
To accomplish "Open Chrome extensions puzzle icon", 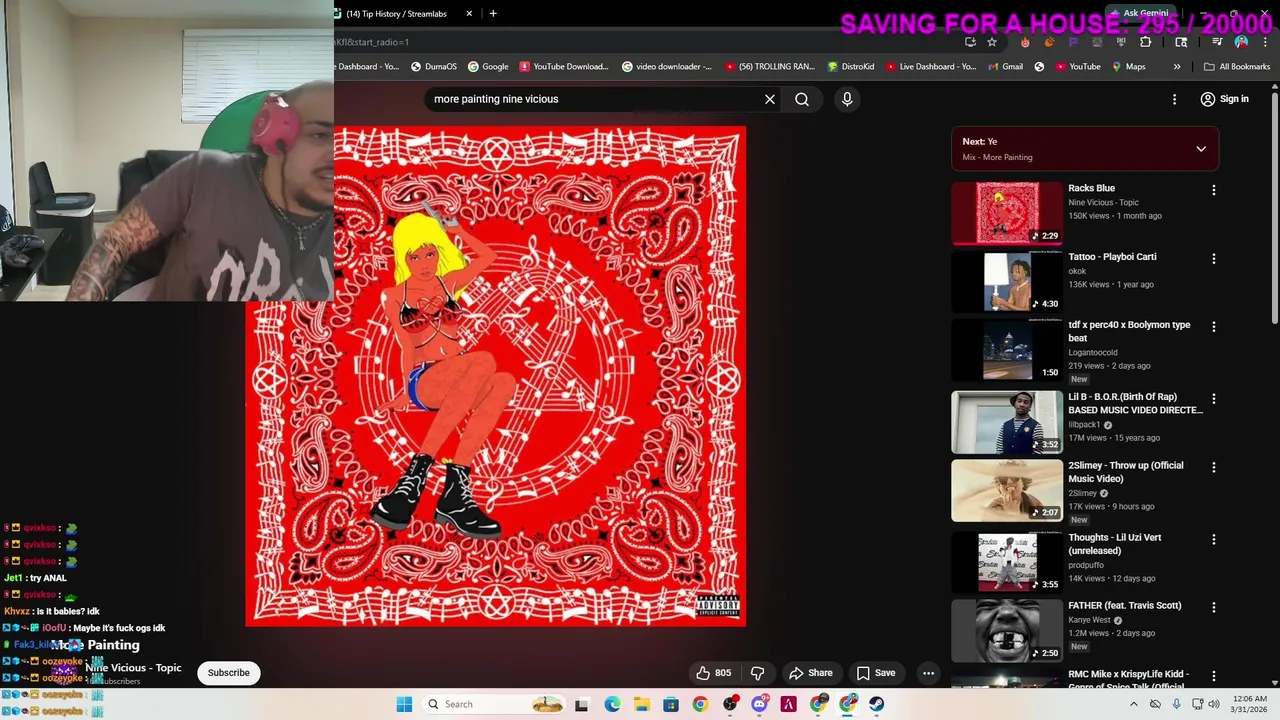I will pos(1146,42).
